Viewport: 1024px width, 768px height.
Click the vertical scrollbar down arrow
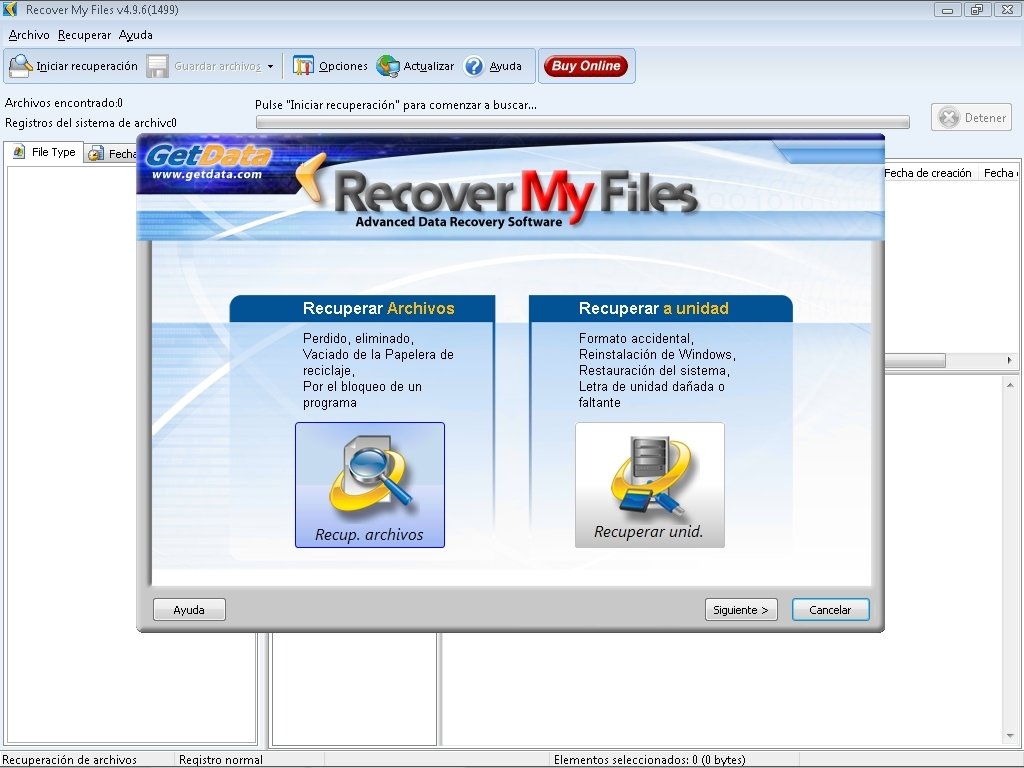1010,736
